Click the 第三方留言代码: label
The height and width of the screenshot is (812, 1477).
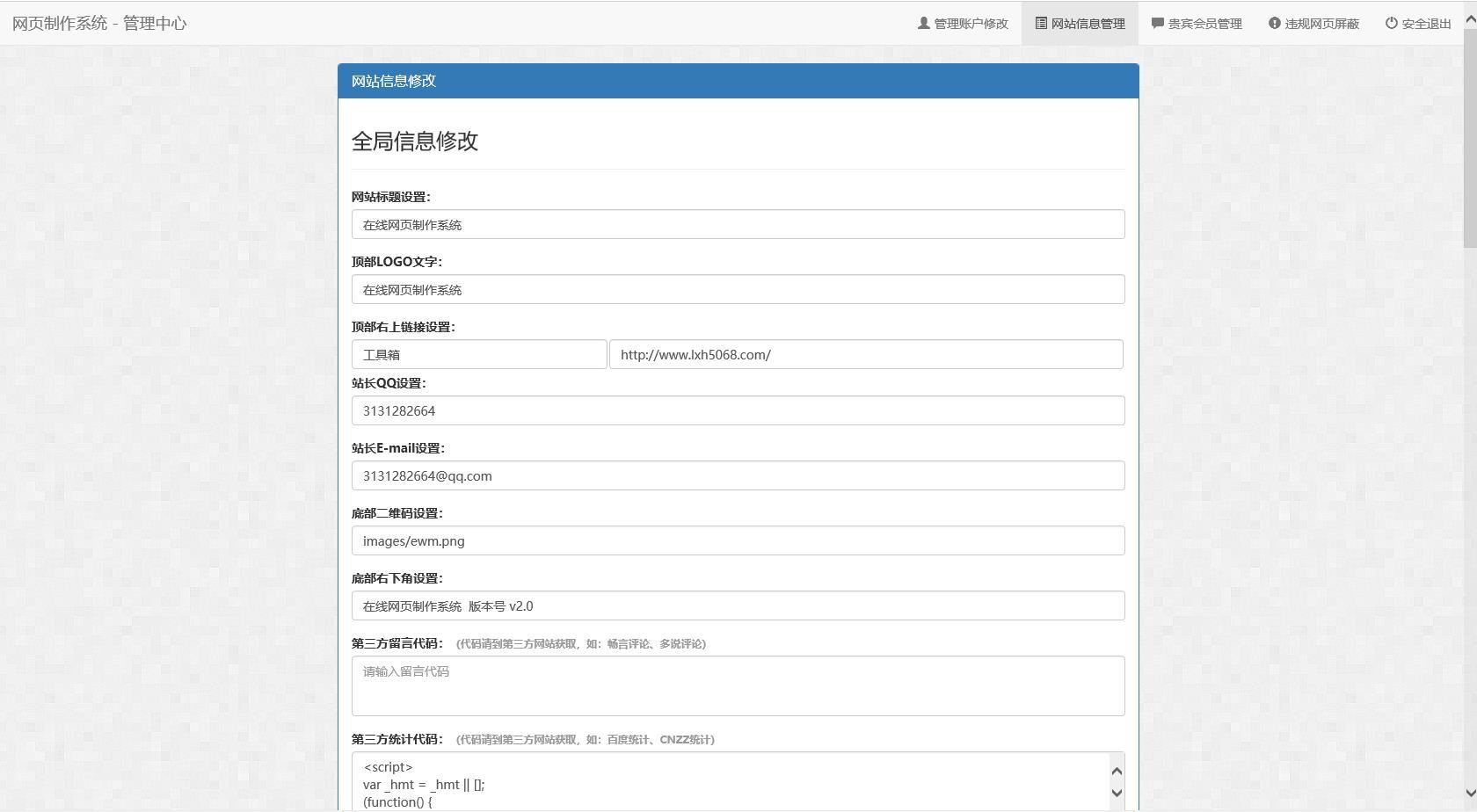[397, 643]
